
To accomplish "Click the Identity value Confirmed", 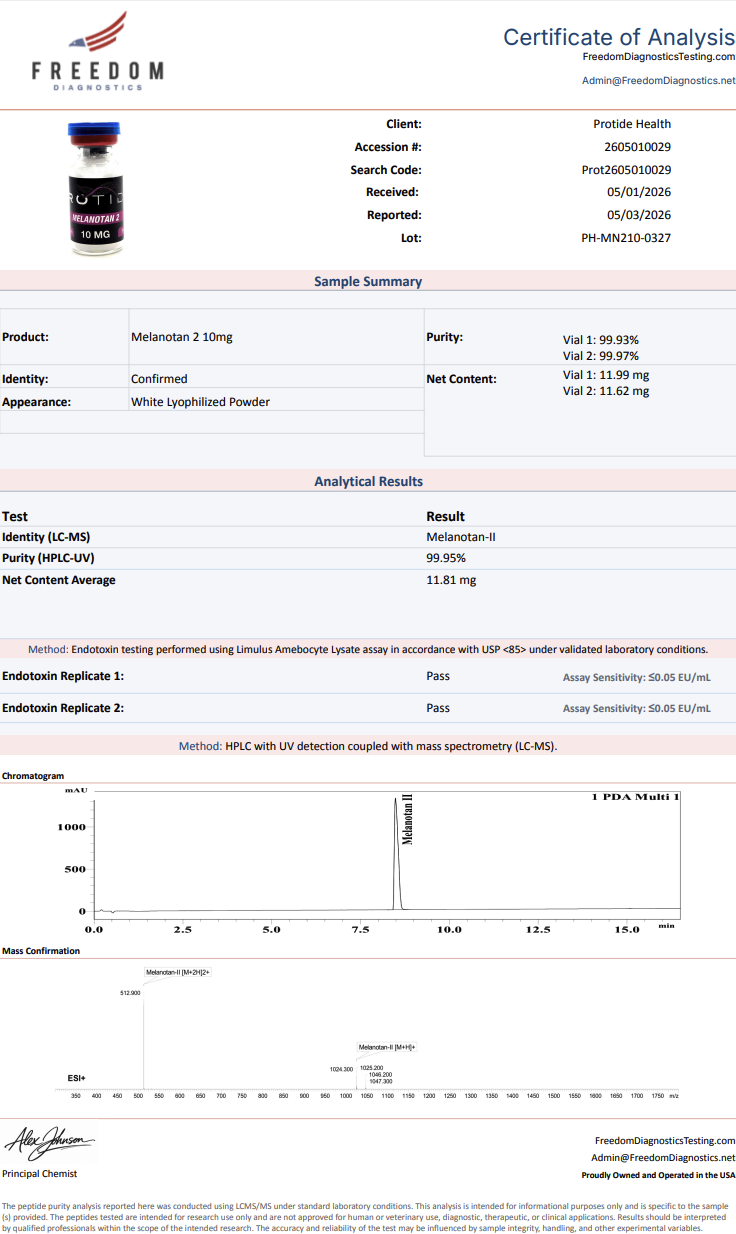I will pos(159,379).
